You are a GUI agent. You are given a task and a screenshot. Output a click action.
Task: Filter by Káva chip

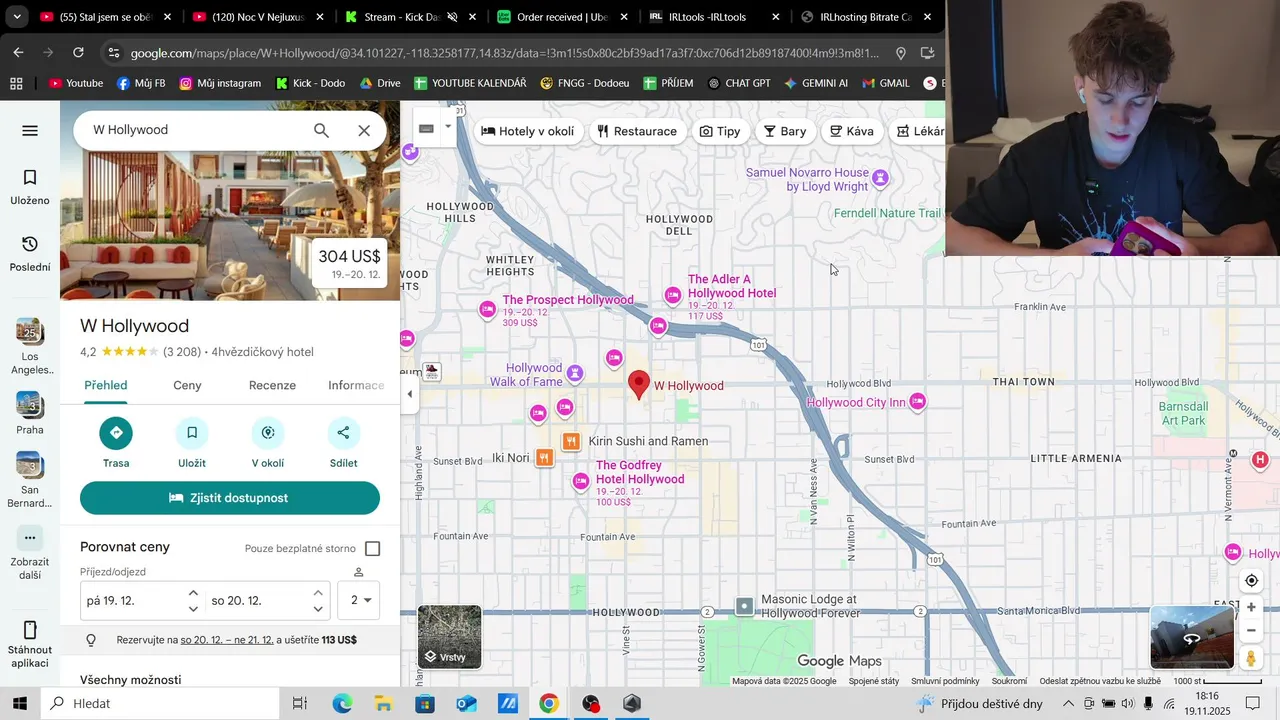(x=852, y=131)
